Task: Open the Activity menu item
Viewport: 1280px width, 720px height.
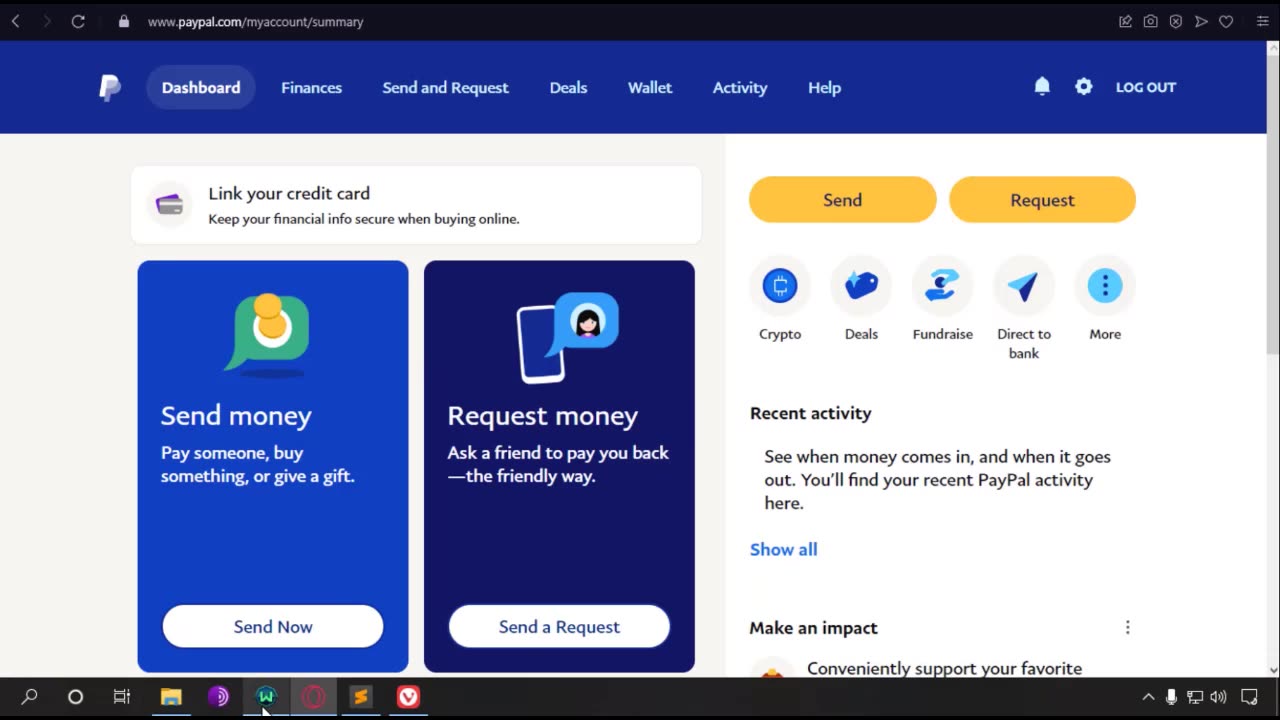Action: click(x=740, y=88)
